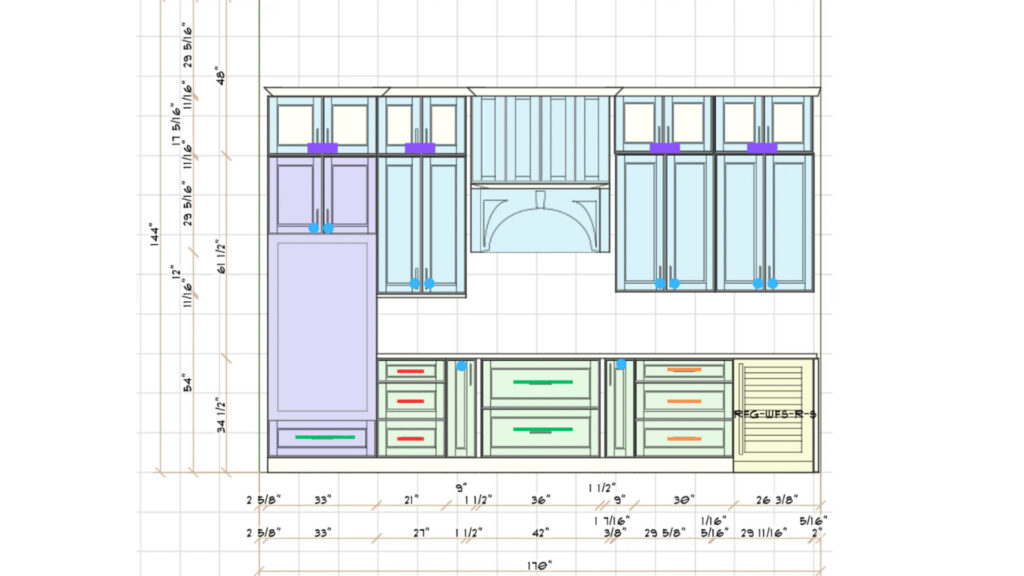Select the 61 1/2" vertical dimension
Viewport: 1024px width, 576px height.
point(221,256)
